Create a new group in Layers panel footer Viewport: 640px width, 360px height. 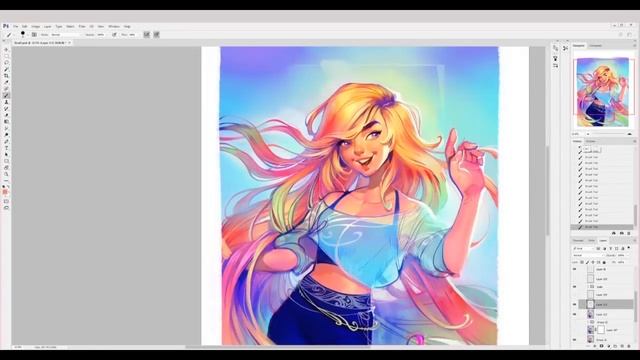point(615,346)
